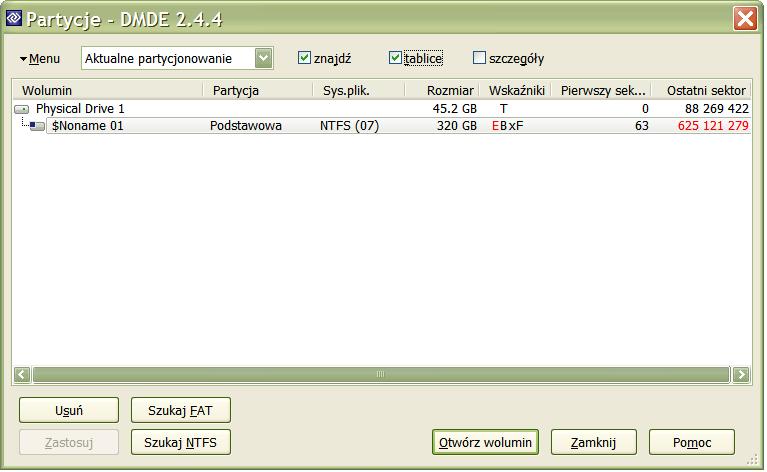The width and height of the screenshot is (767, 472).
Task: Open Pomoc help button
Action: 692,443
